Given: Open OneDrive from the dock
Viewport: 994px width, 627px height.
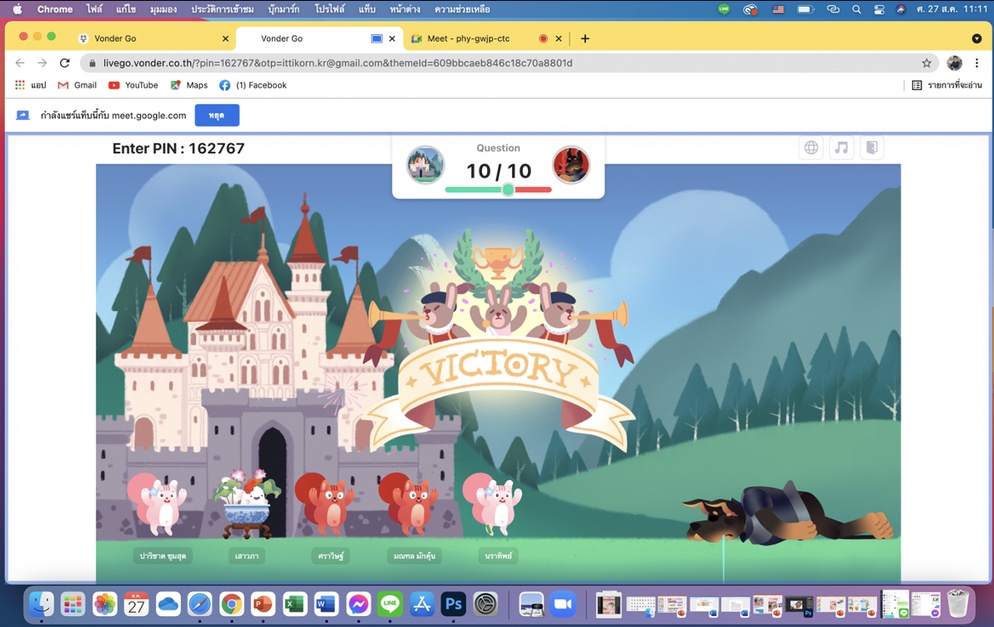Looking at the screenshot, I should tap(168, 604).
